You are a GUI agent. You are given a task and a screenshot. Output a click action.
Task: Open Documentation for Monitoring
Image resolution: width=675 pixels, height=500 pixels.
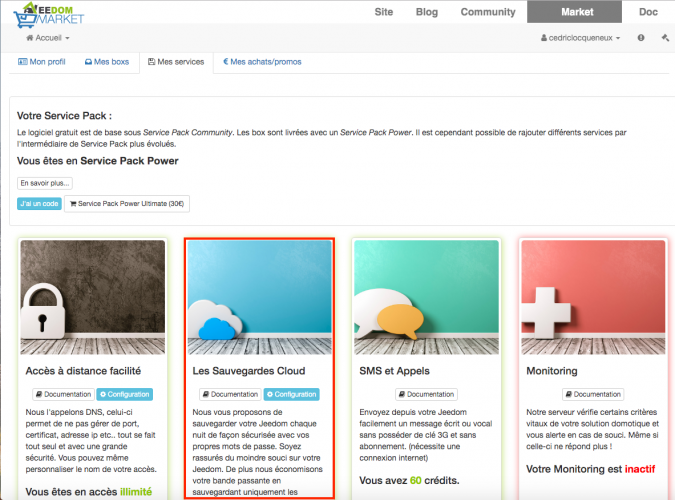(593, 394)
